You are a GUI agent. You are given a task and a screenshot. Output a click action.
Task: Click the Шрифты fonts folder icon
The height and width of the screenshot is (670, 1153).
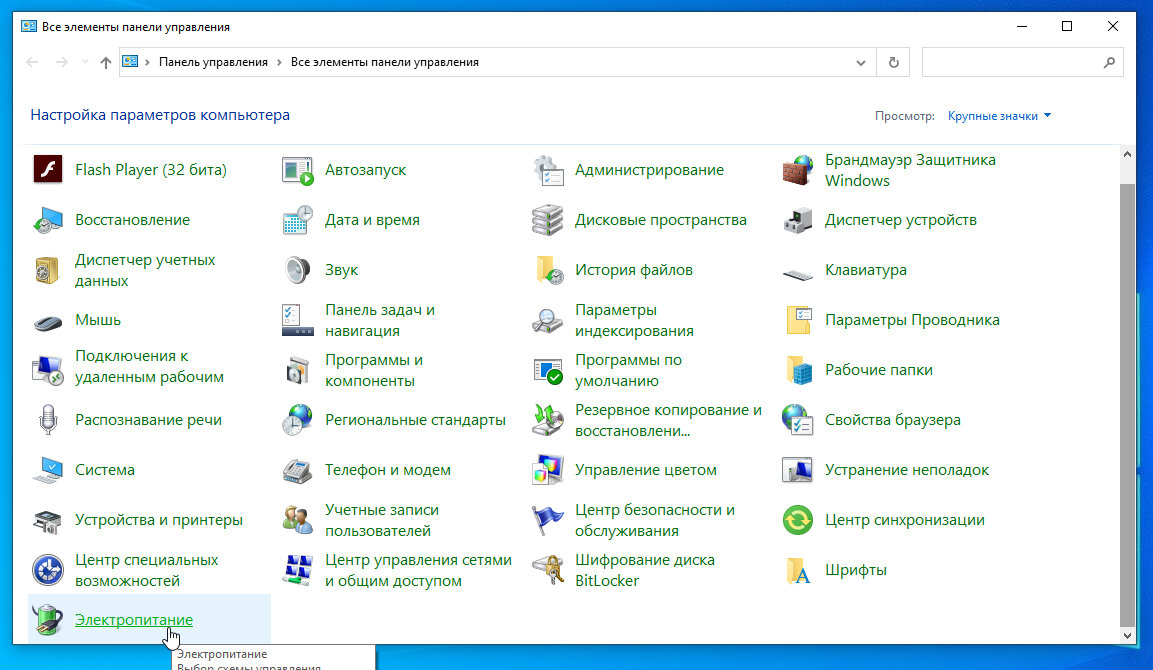click(798, 570)
